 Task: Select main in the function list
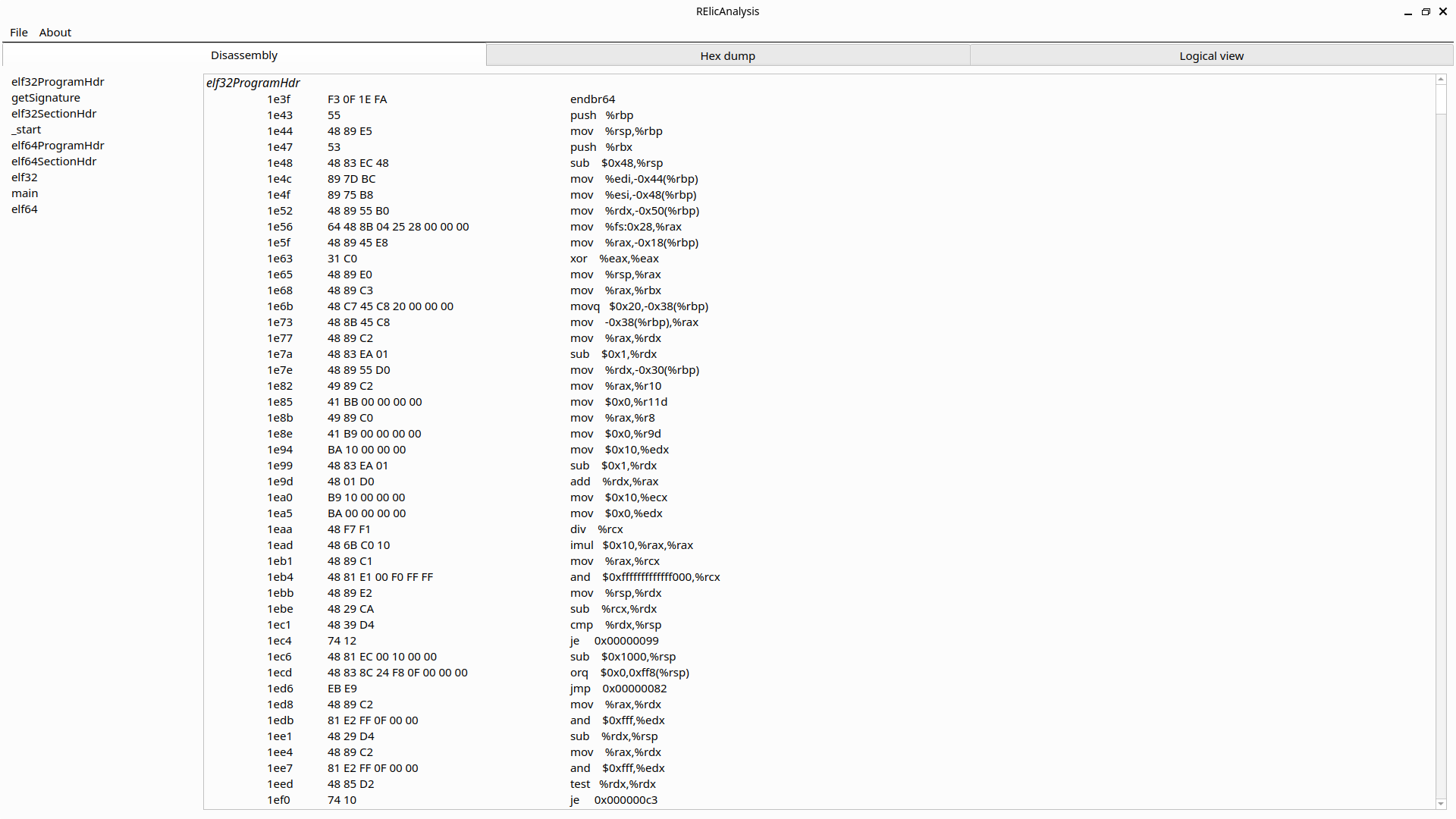coord(24,193)
